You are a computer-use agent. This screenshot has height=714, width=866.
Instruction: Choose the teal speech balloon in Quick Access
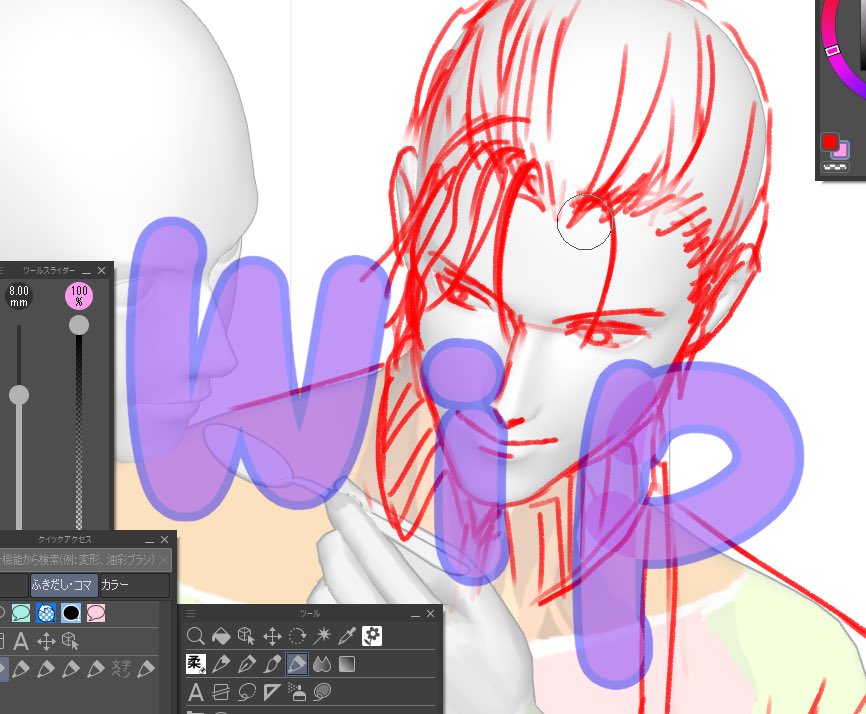pos(21,613)
